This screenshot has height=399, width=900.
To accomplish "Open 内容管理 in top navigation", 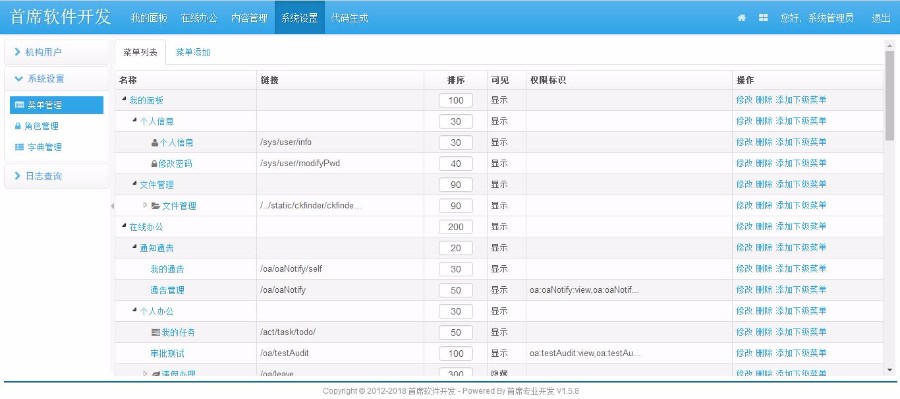I will (x=249, y=18).
